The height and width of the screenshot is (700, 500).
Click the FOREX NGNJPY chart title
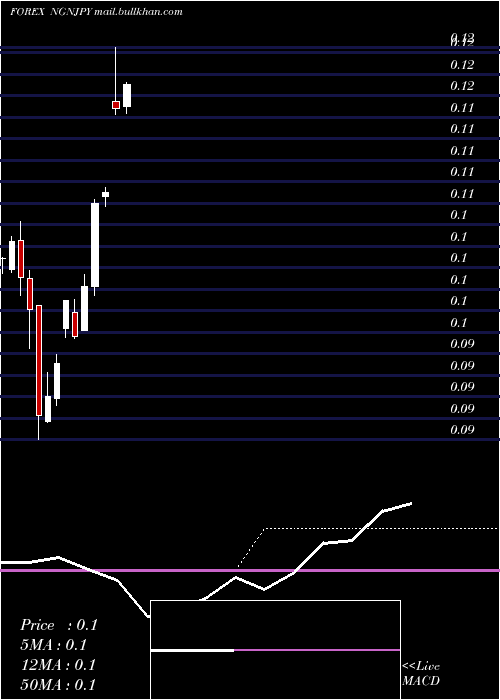pyautogui.click(x=51, y=12)
